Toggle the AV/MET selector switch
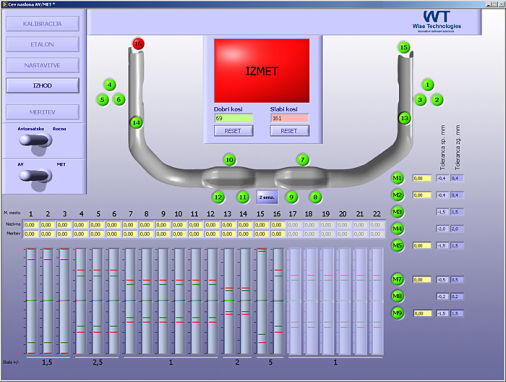This screenshot has height=382, width=506. [35, 176]
